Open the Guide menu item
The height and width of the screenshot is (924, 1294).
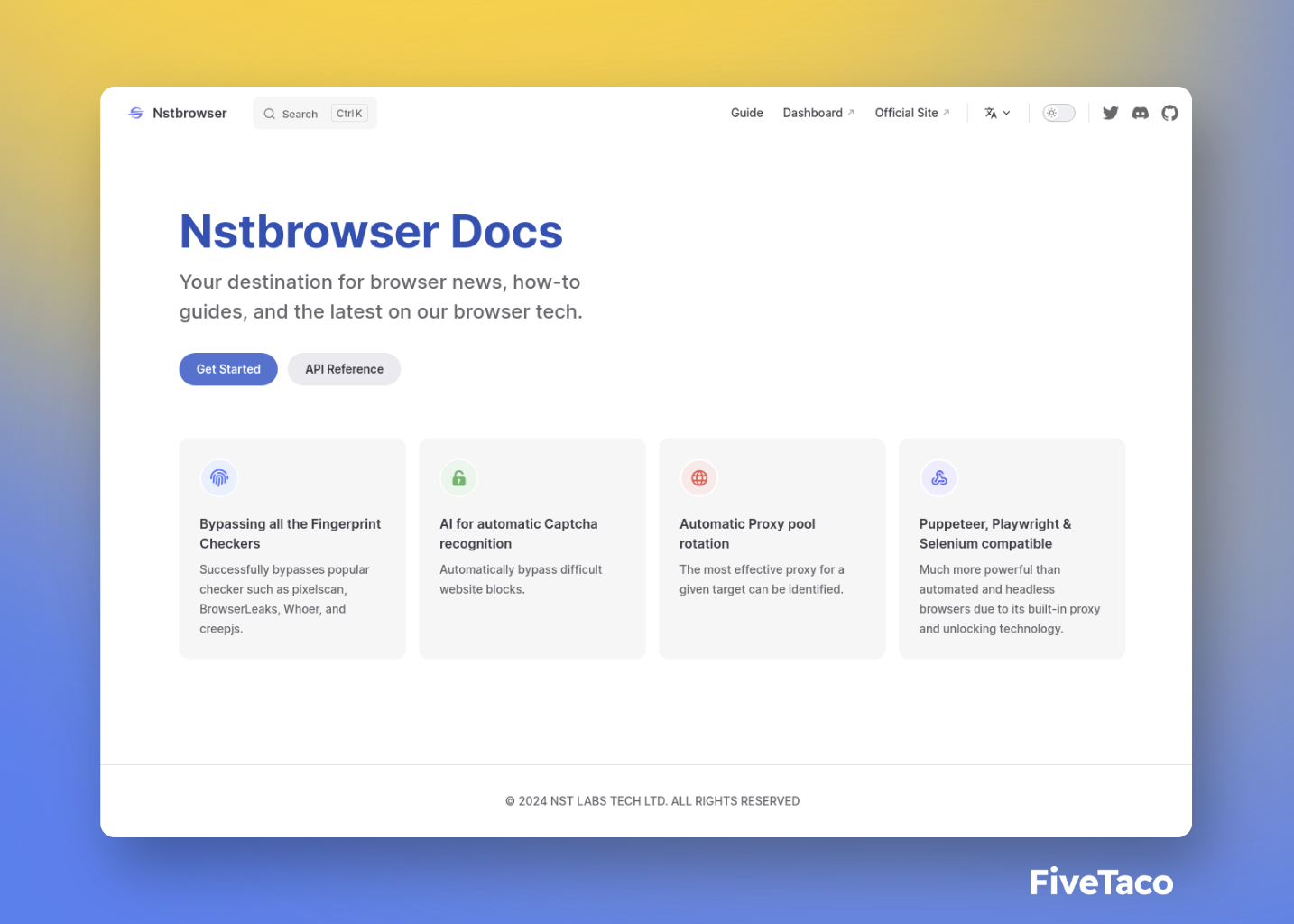pyautogui.click(x=747, y=113)
